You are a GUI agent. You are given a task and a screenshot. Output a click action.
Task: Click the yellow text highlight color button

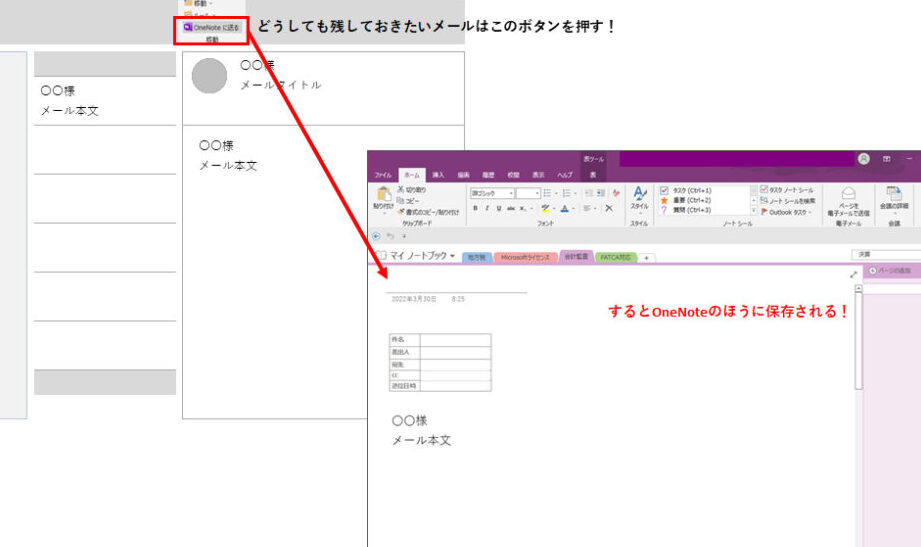[x=545, y=209]
